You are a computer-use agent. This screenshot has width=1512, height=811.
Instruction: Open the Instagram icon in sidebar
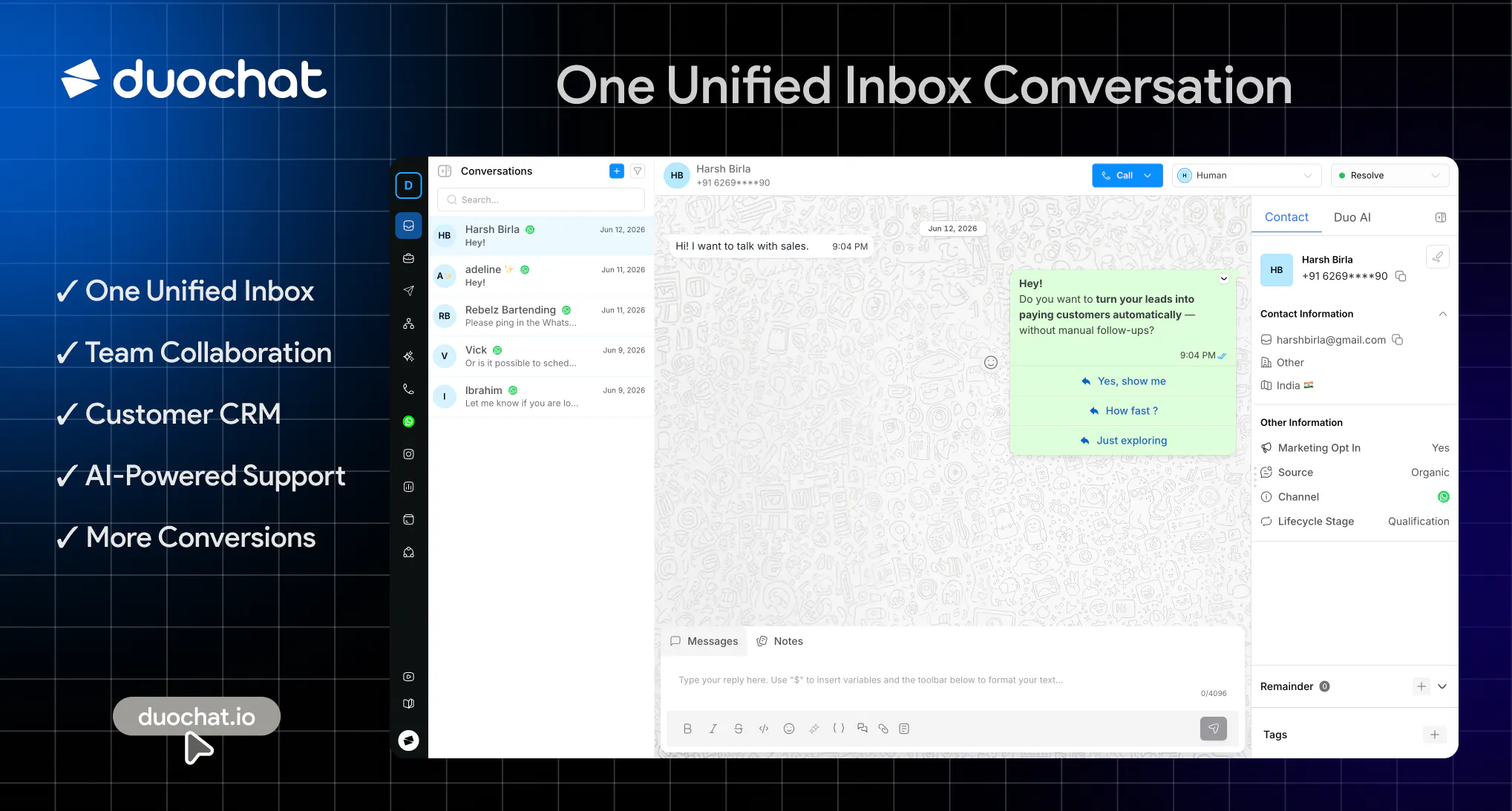(408, 454)
